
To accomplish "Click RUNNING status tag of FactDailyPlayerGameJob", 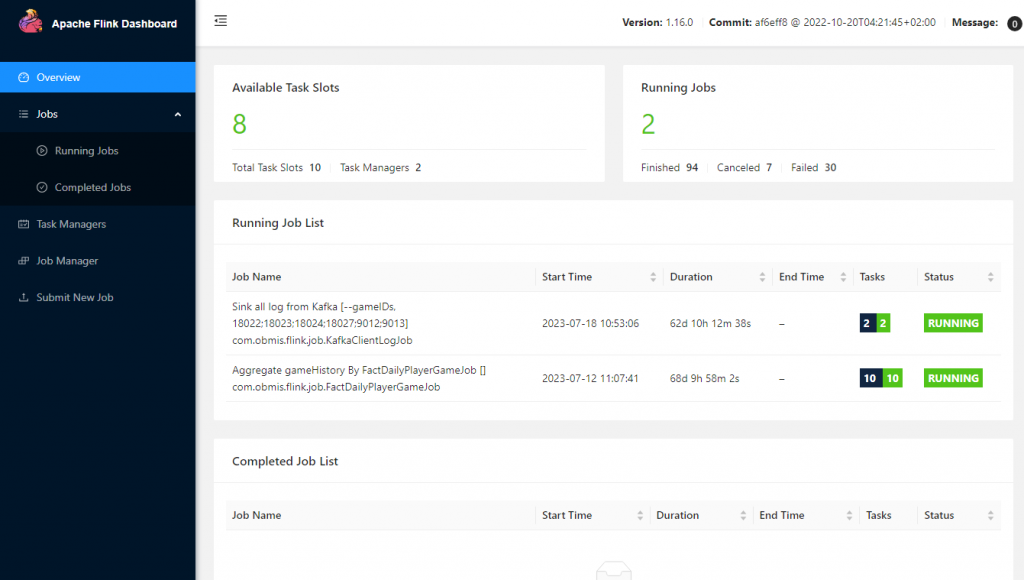I will (x=953, y=378).
